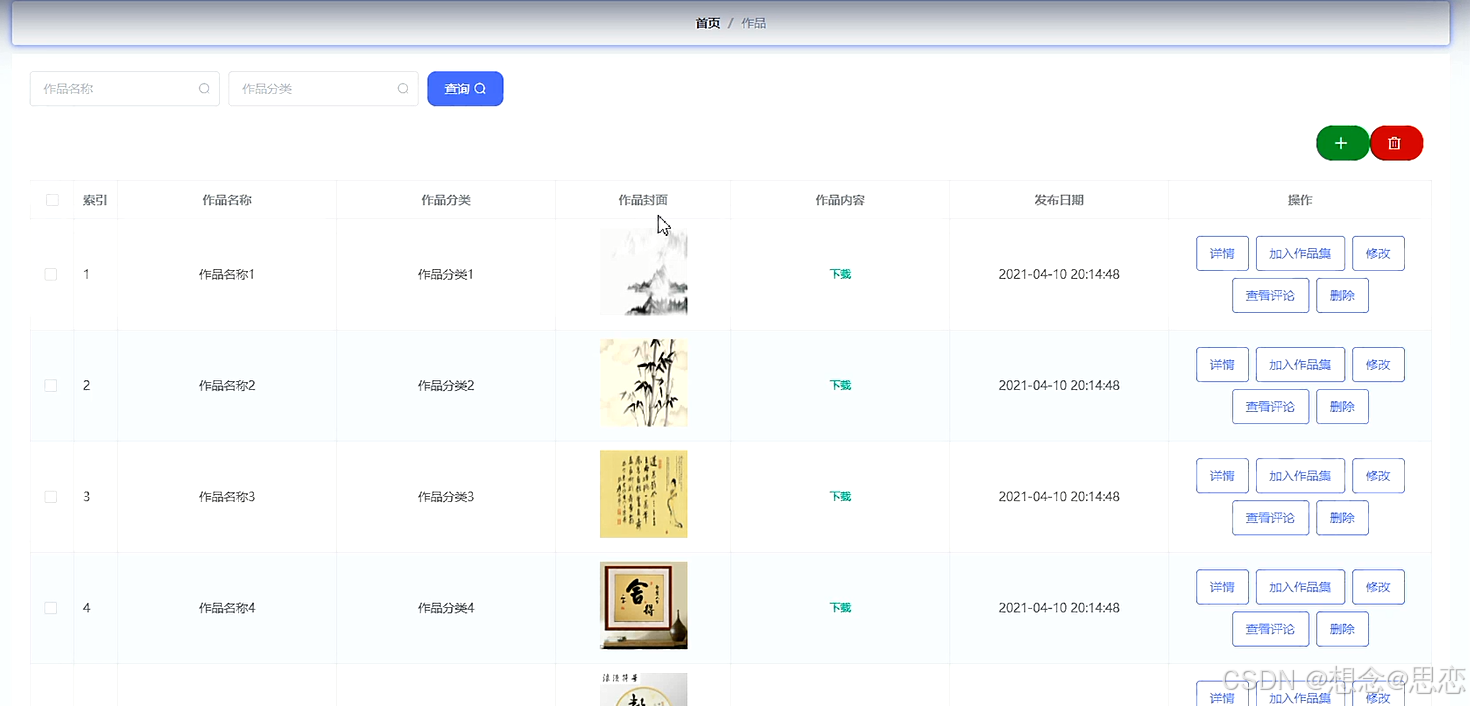Click 查看评论 for 作品名称4
The width and height of the screenshot is (1470, 706).
pyautogui.click(x=1270, y=629)
